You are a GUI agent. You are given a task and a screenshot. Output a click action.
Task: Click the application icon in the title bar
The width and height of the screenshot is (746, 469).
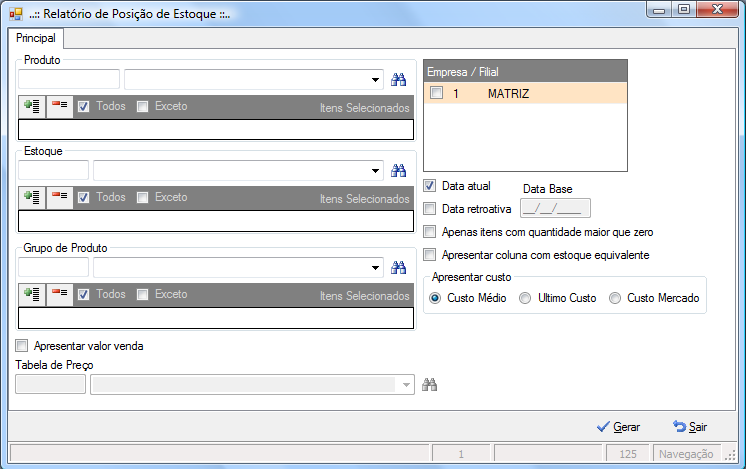16,14
